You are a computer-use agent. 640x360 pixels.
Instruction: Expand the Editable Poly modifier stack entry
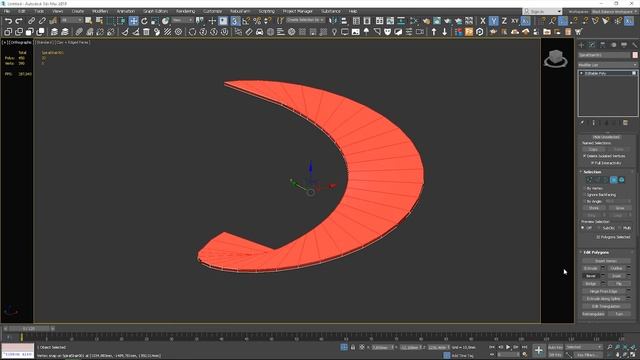pyautogui.click(x=581, y=73)
